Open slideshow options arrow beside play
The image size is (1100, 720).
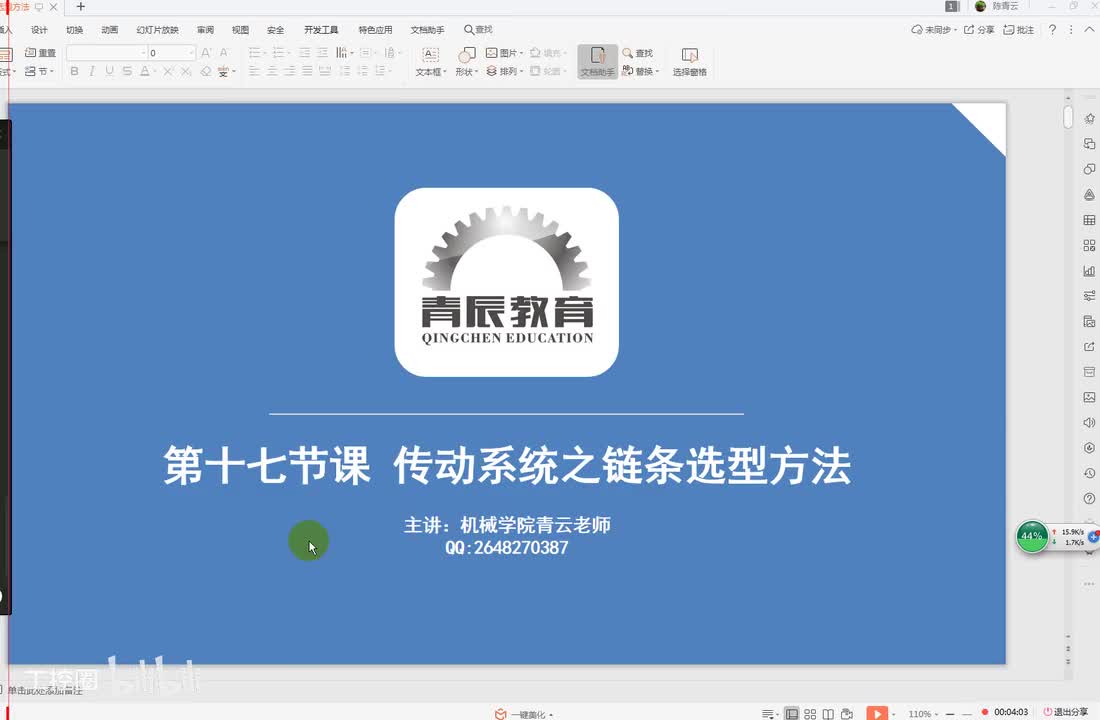tap(893, 714)
